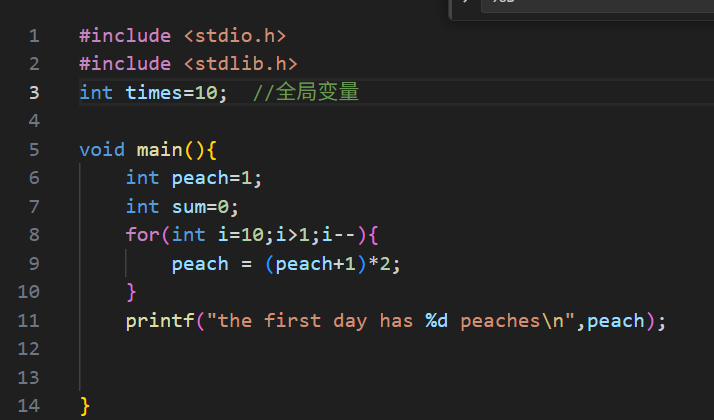Screen dimensions: 714x420
Task: Click the (peach+1) expression on line 9
Action: [316, 264]
